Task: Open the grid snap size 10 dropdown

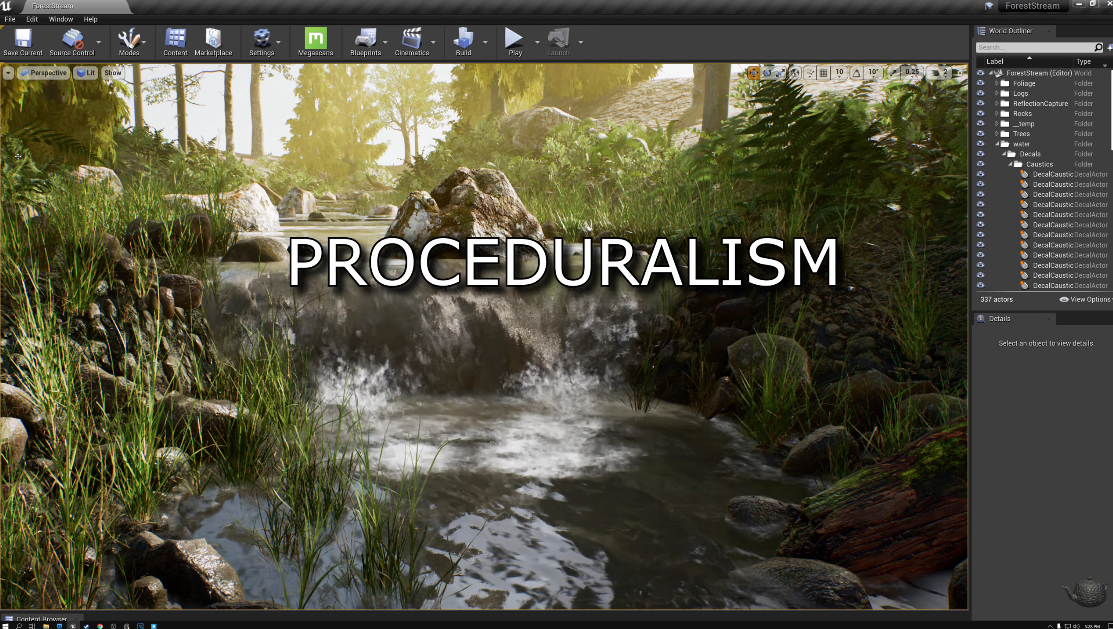Action: point(839,72)
